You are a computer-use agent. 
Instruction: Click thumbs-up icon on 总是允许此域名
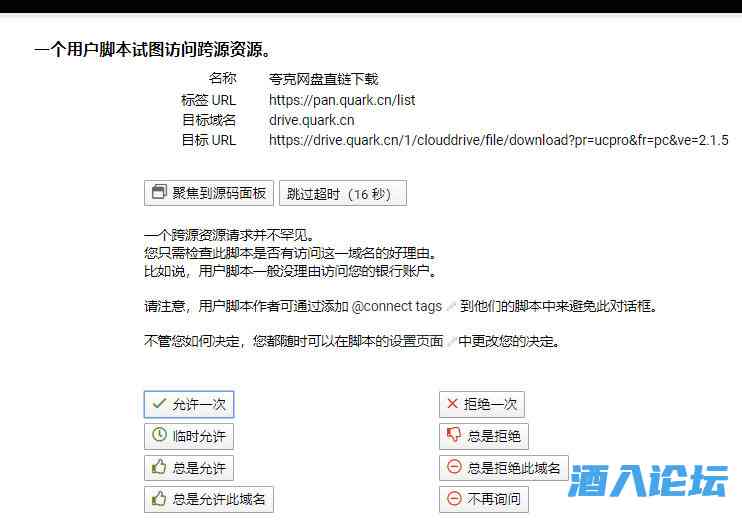159,497
